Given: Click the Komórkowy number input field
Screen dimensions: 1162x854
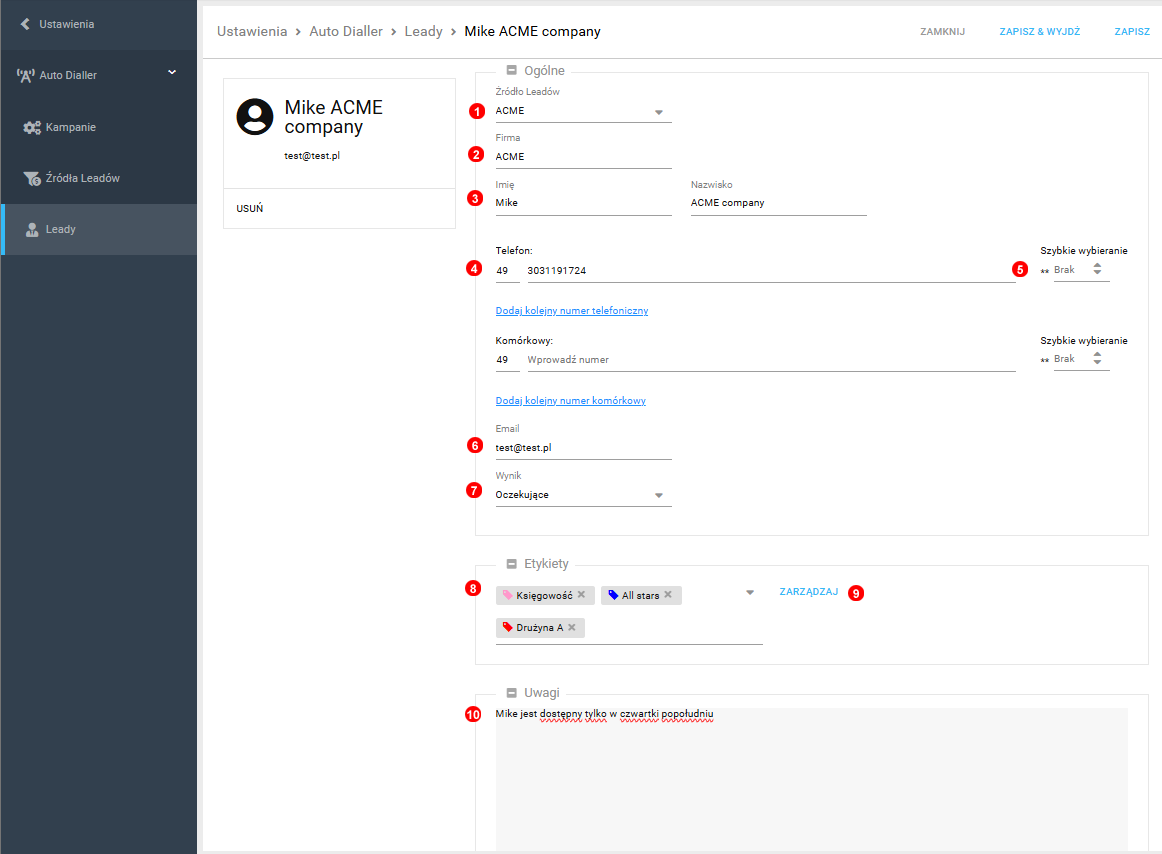Looking at the screenshot, I should 770,359.
